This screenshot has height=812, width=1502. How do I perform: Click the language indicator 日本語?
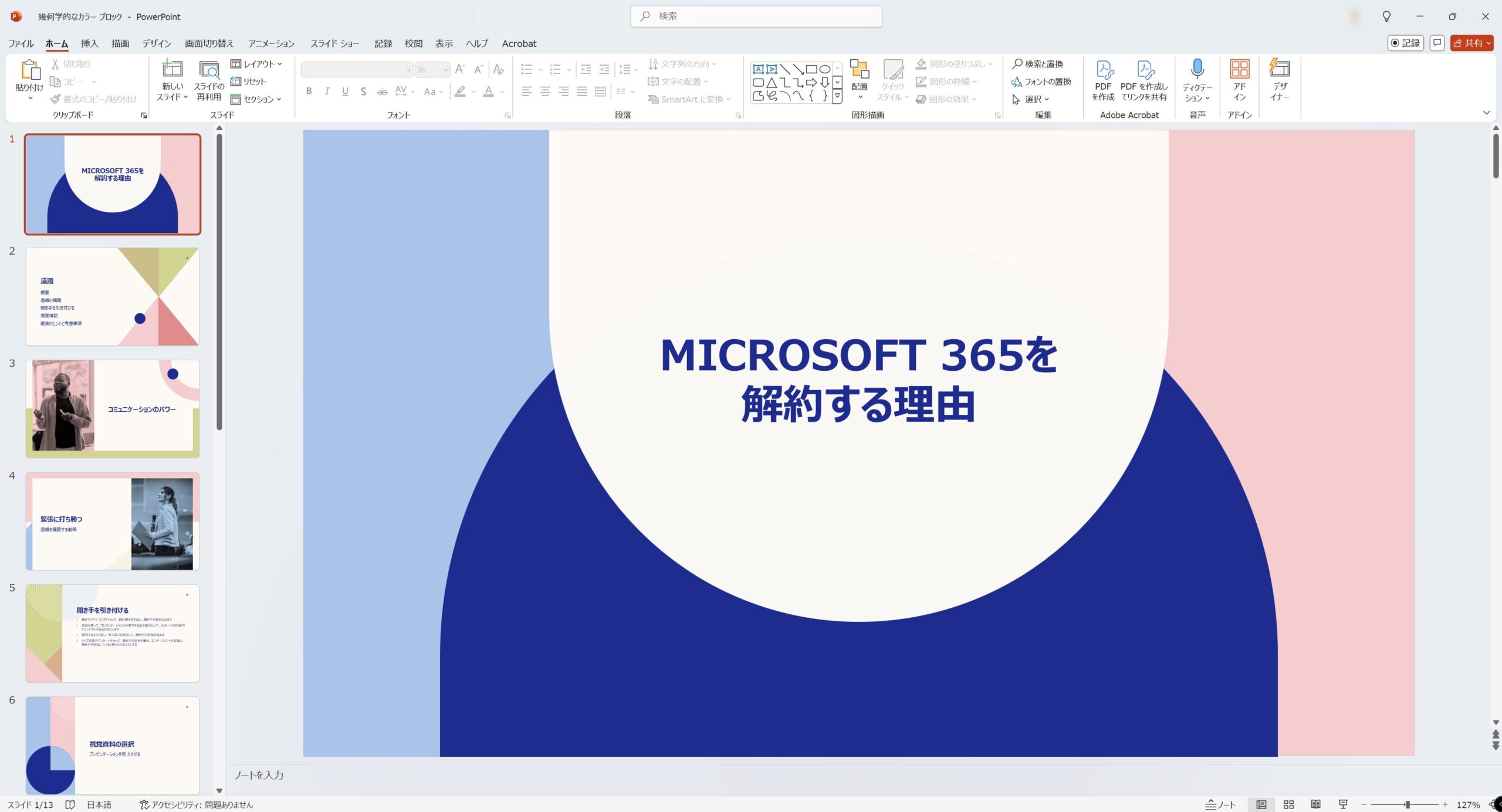pos(99,804)
